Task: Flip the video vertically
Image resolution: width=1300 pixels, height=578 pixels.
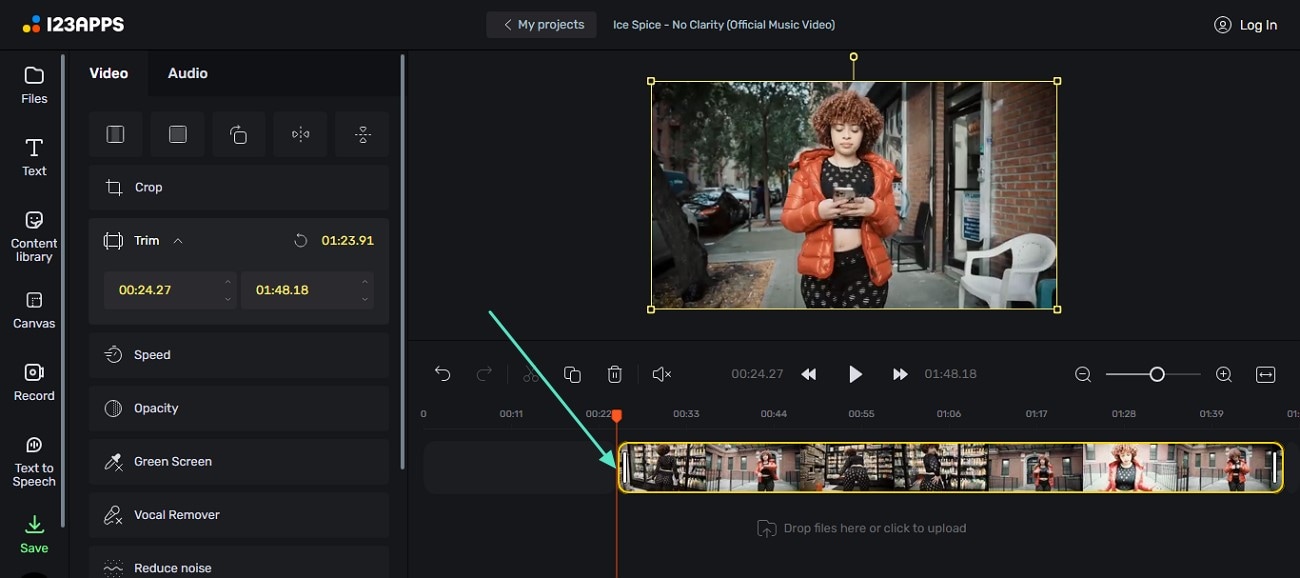Action: 363,134
